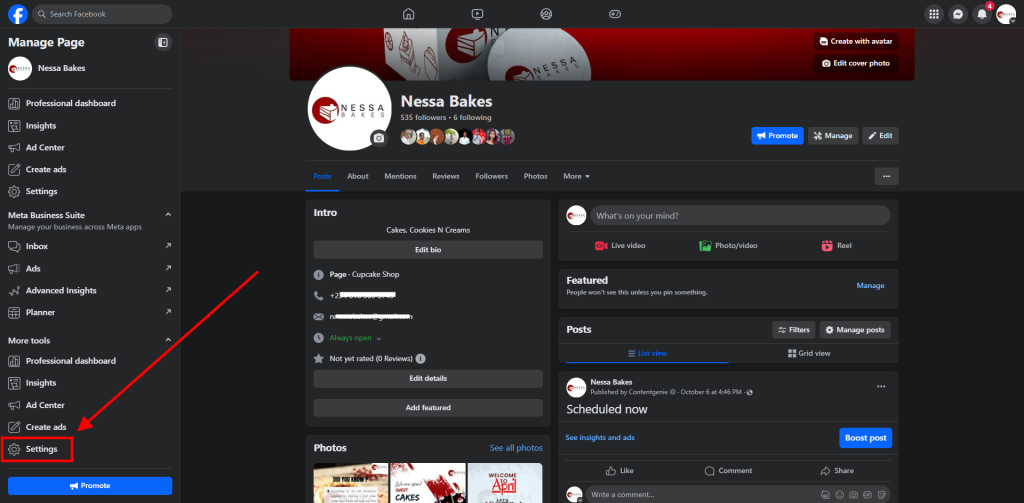Screen dimensions: 1024x503
Task: Switch to the Followers tab
Action: coord(492,176)
